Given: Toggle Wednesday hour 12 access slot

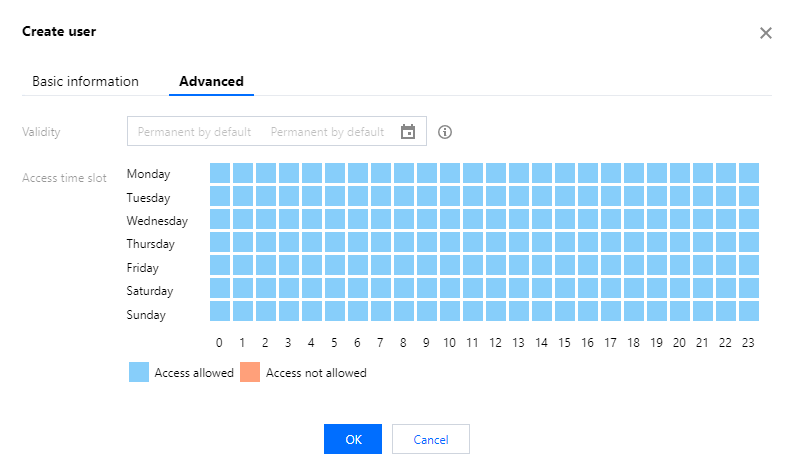Looking at the screenshot, I should (x=495, y=219).
